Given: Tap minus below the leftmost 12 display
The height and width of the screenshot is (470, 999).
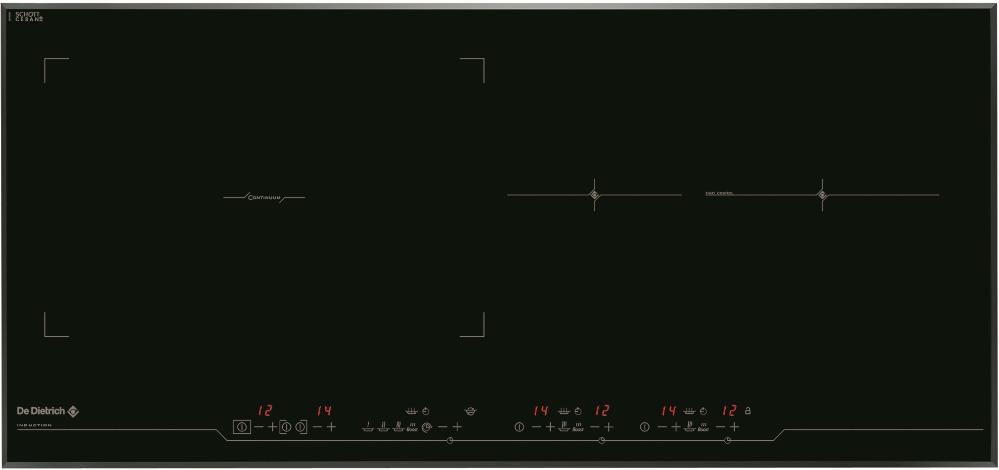Looking at the screenshot, I should point(259,427).
